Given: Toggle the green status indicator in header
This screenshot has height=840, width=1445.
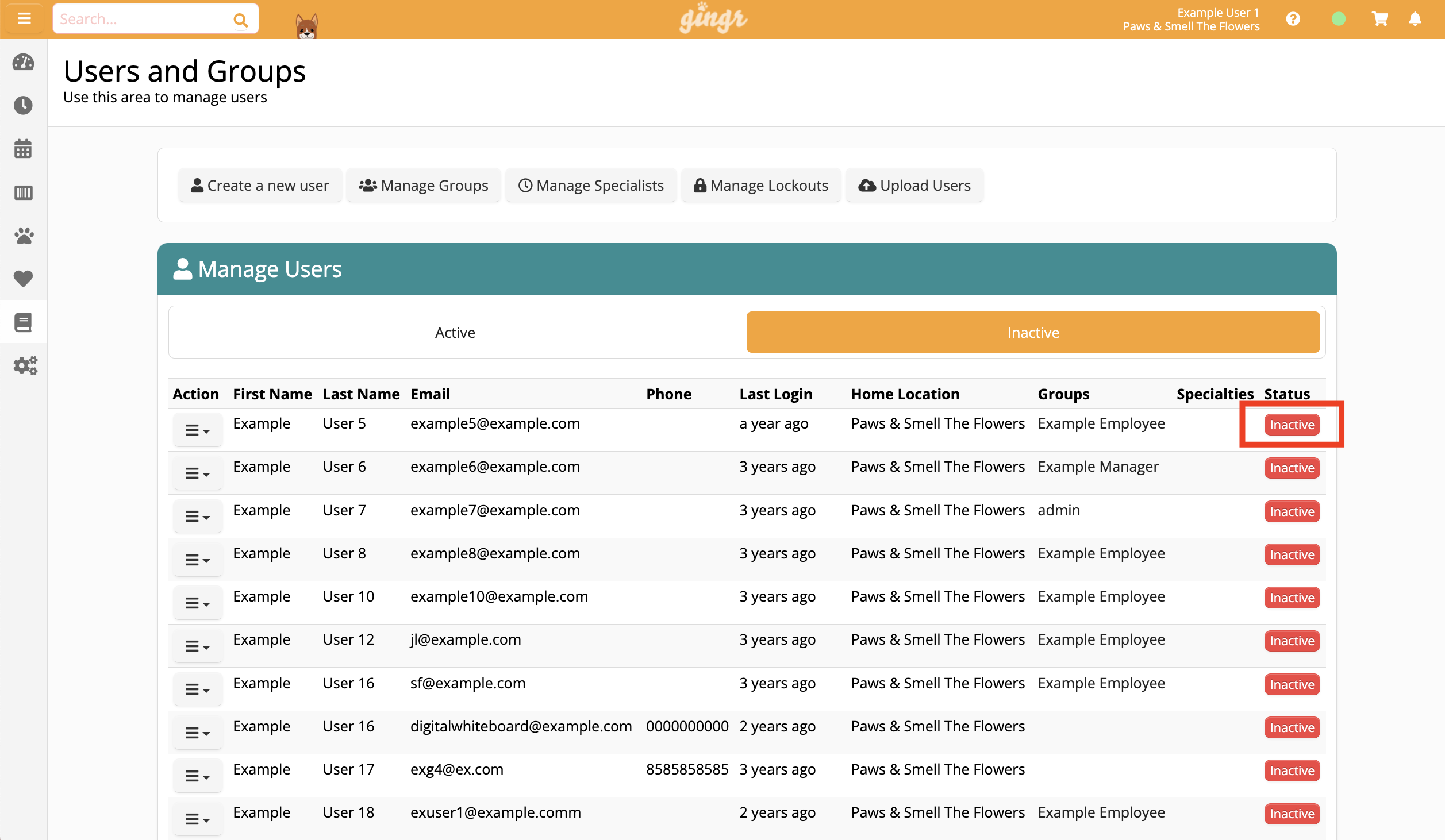Looking at the screenshot, I should (x=1338, y=18).
